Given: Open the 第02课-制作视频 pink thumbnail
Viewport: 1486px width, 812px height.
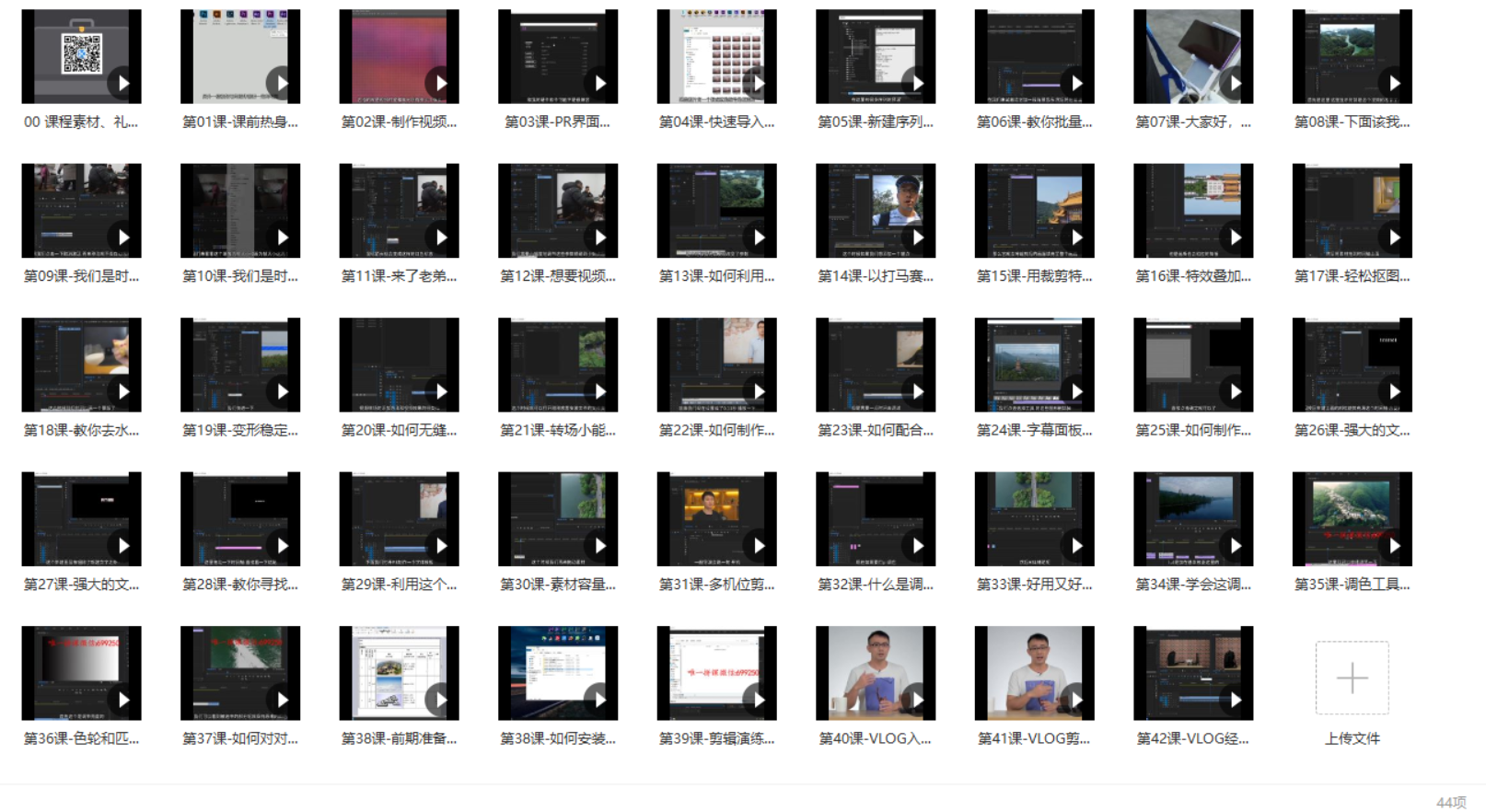Looking at the screenshot, I should point(399,56).
